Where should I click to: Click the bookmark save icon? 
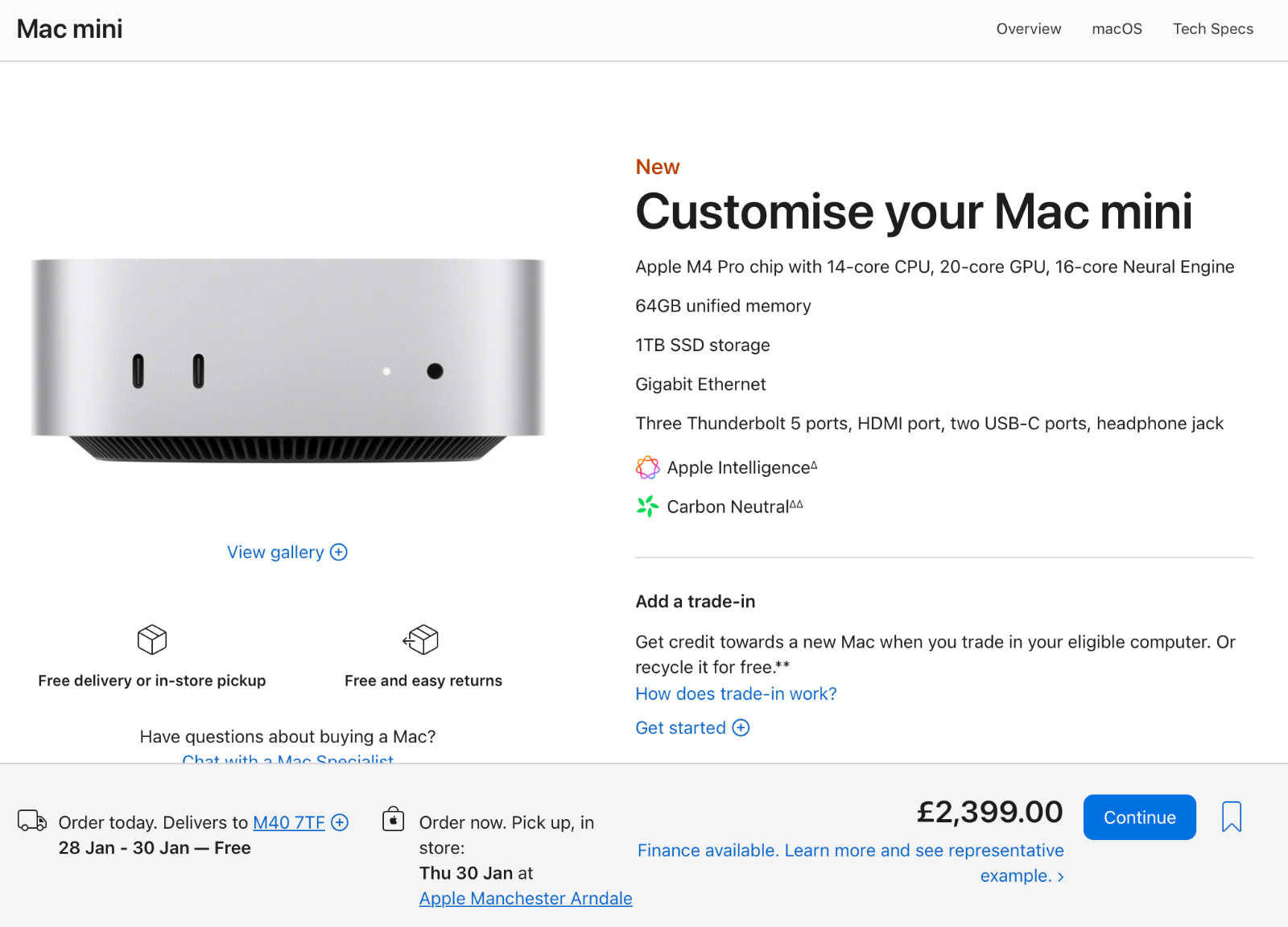[x=1231, y=817]
